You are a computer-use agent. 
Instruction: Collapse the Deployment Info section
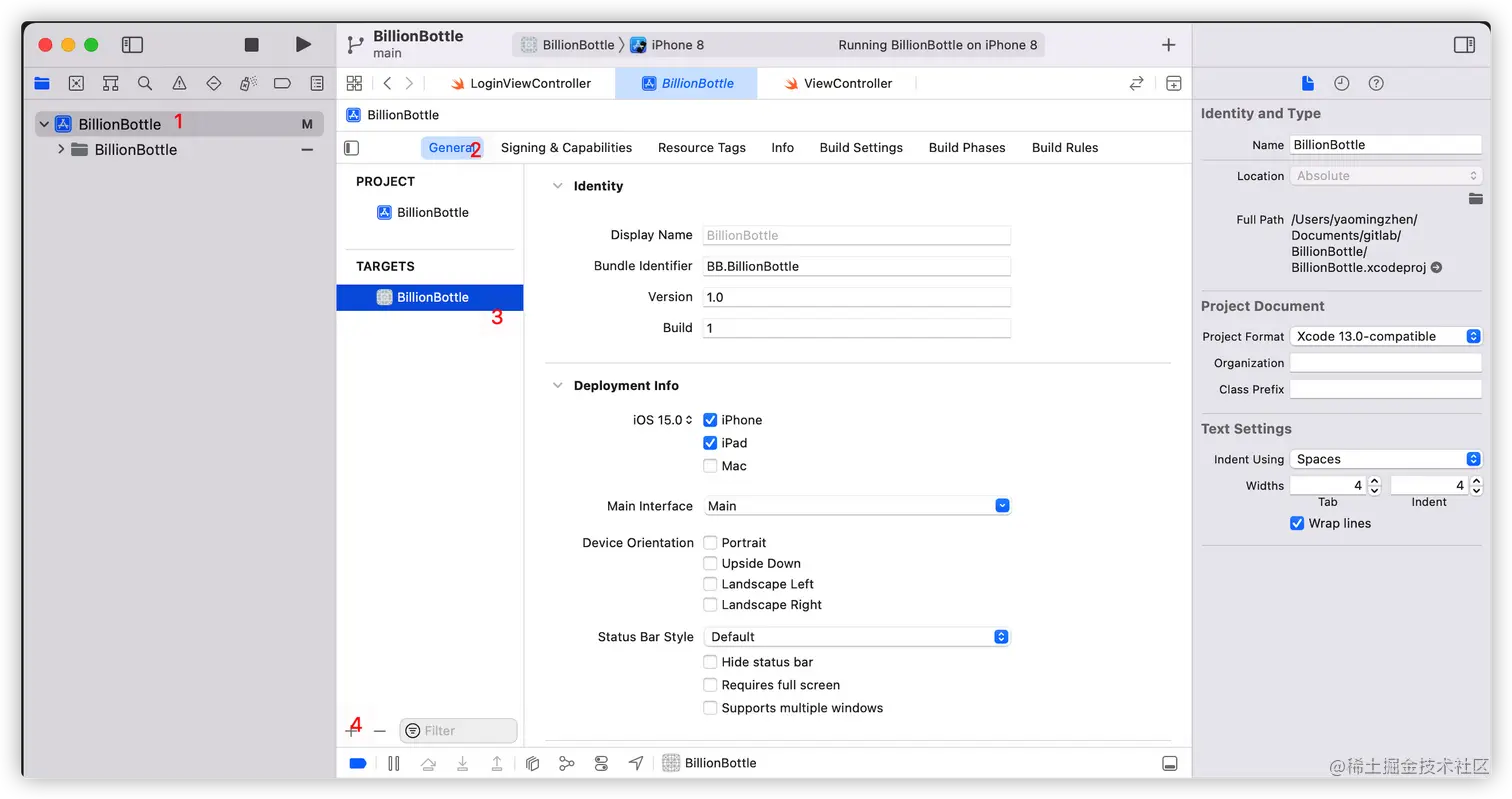point(558,386)
